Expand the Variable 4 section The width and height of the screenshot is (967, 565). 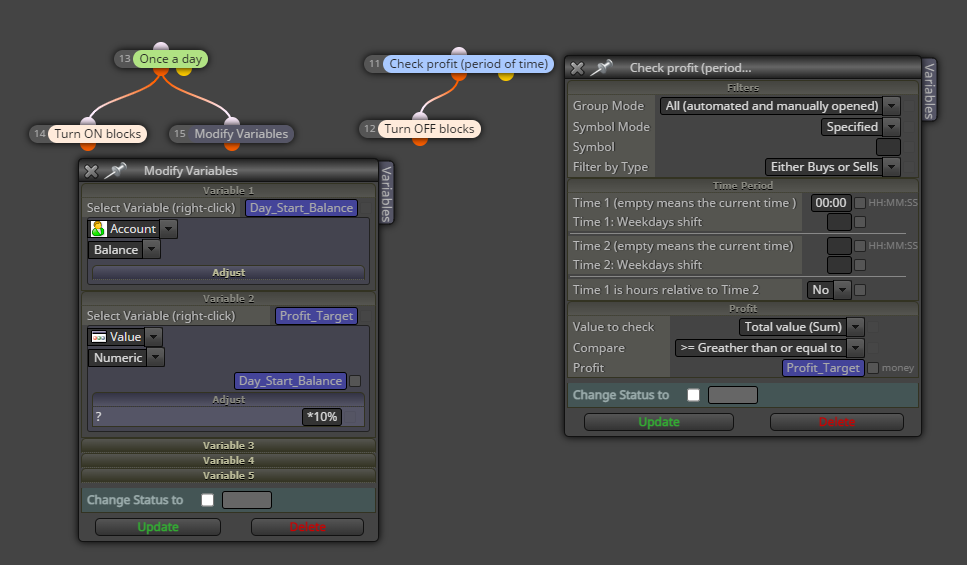coord(228,460)
